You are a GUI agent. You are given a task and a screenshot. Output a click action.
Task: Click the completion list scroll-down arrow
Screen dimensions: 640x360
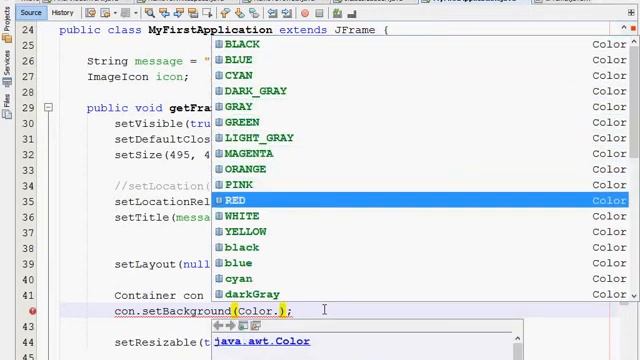(634, 295)
